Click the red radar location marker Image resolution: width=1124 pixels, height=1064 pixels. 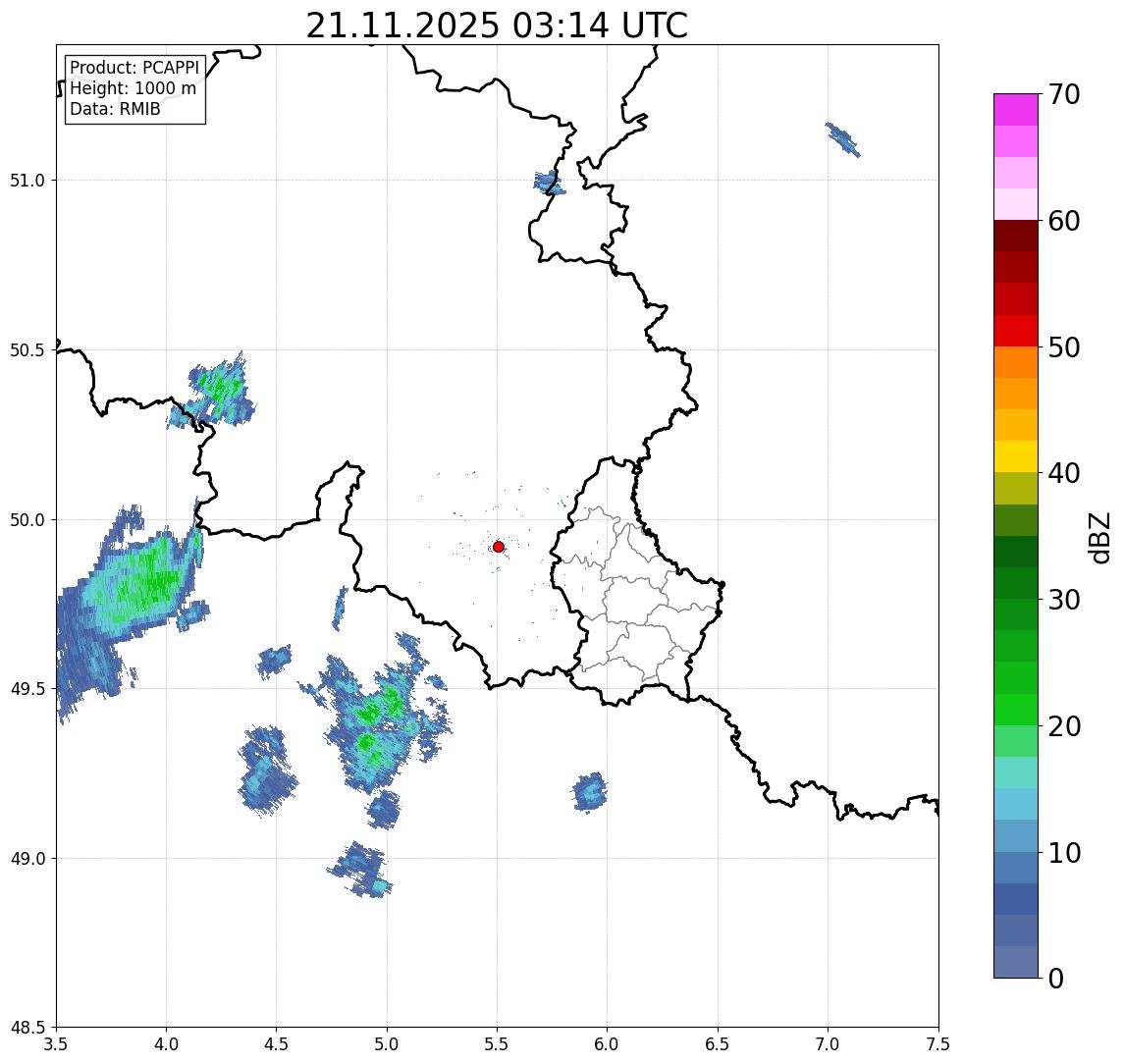499,547
